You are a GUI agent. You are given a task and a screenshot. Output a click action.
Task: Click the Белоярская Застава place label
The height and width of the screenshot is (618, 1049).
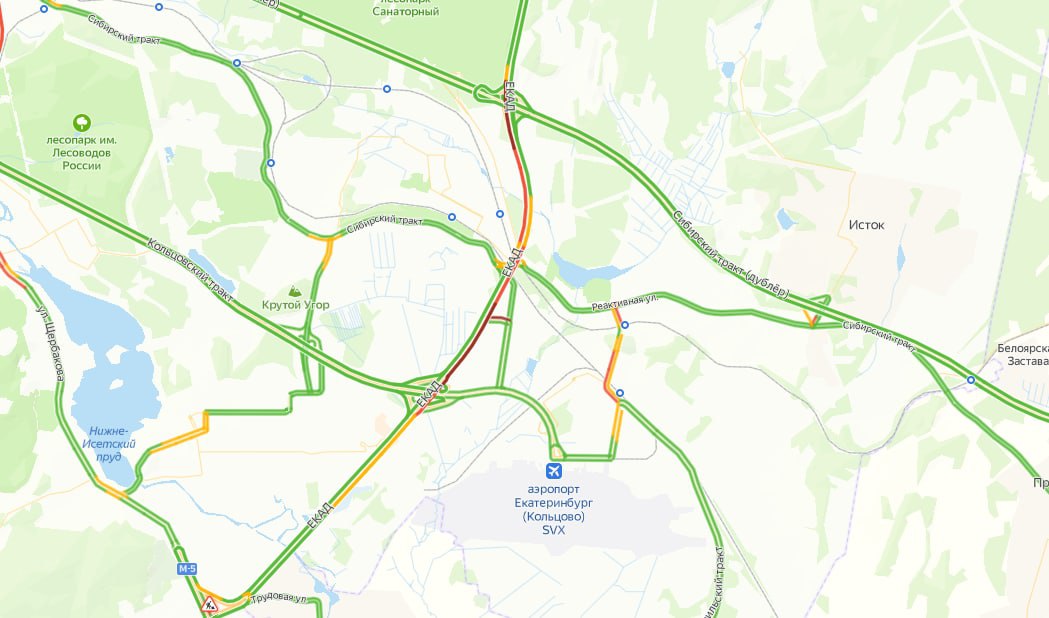coord(1022,355)
